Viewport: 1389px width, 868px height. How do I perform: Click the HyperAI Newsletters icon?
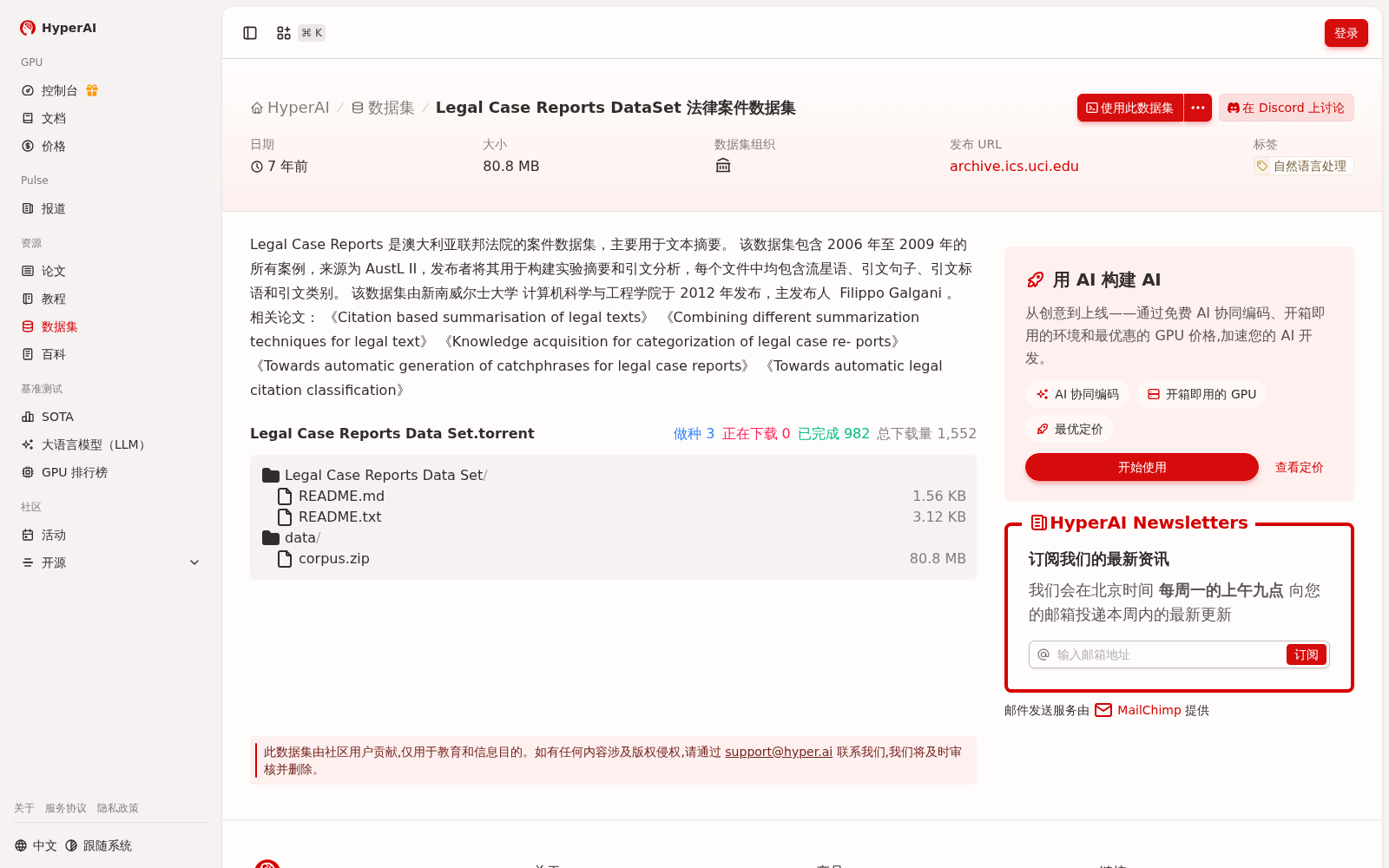(1038, 523)
